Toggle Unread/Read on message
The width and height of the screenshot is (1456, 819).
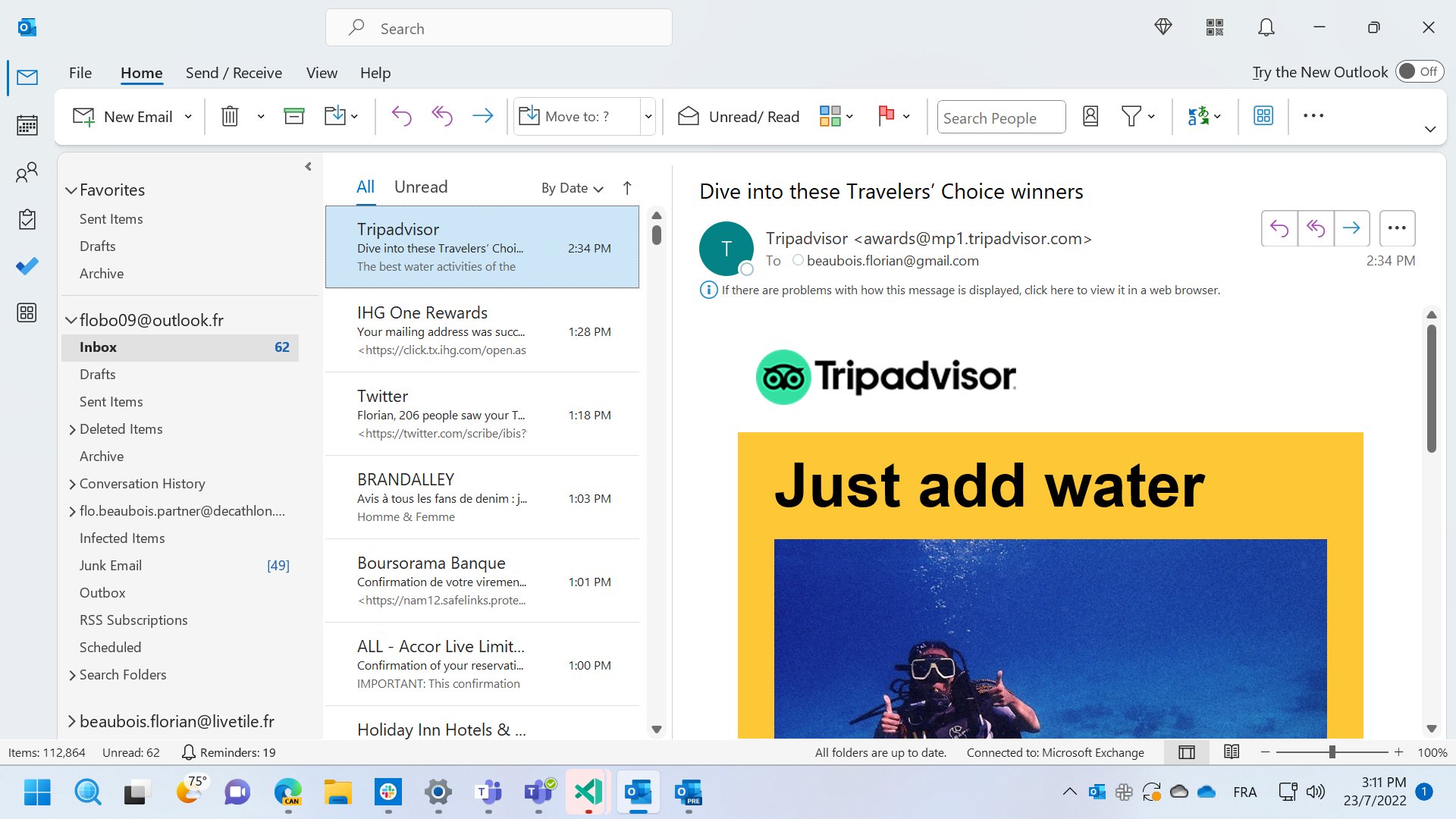pyautogui.click(x=739, y=116)
